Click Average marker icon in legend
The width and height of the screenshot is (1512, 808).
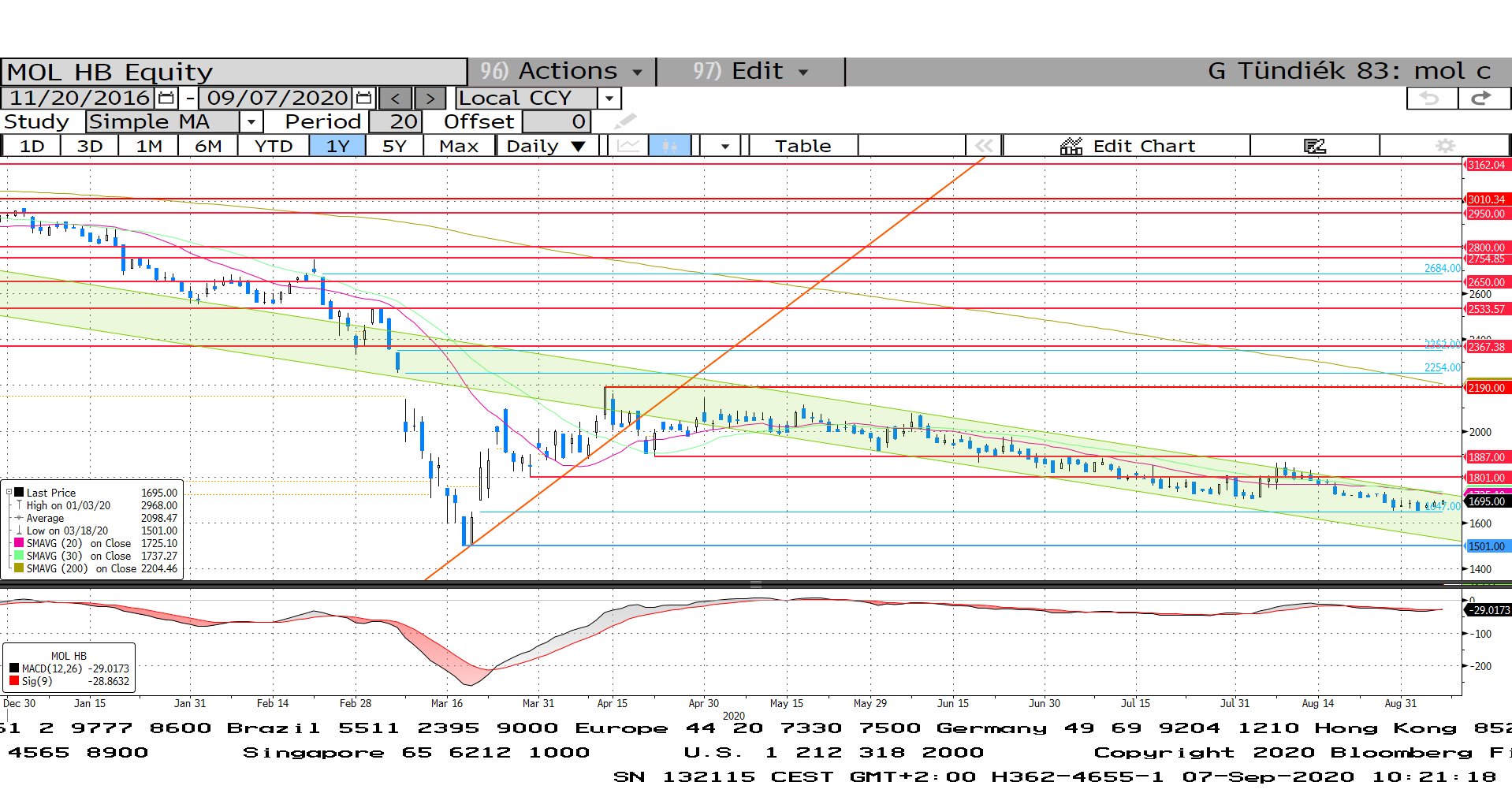point(20,518)
